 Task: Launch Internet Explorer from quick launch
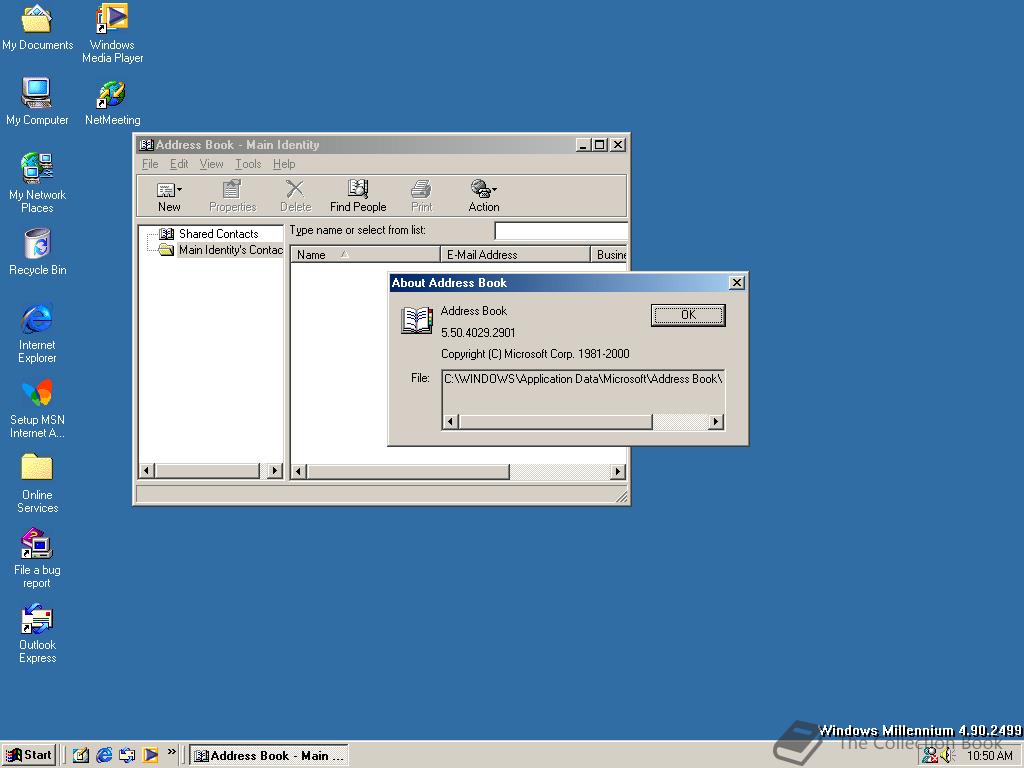[x=104, y=755]
